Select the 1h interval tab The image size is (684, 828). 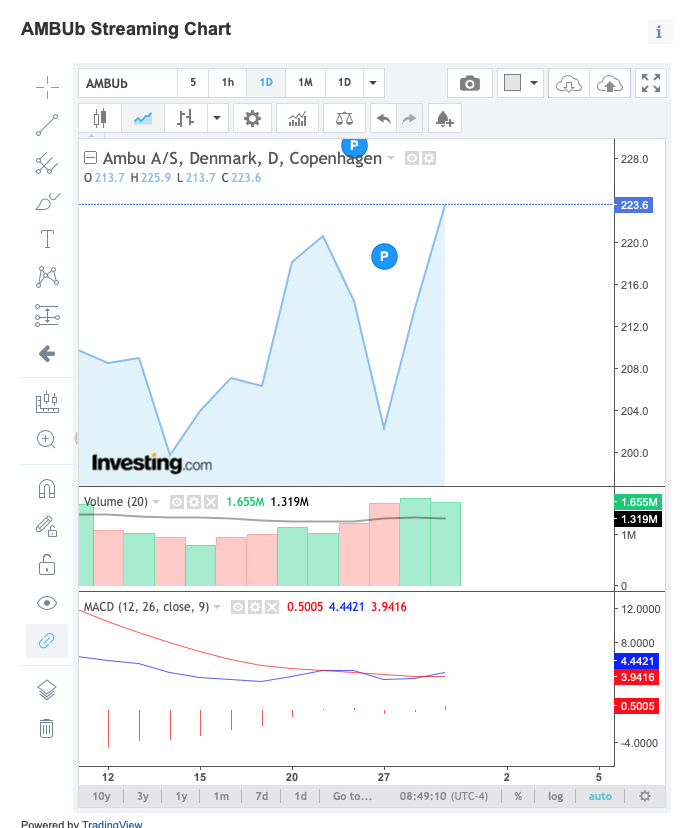pyautogui.click(x=228, y=83)
